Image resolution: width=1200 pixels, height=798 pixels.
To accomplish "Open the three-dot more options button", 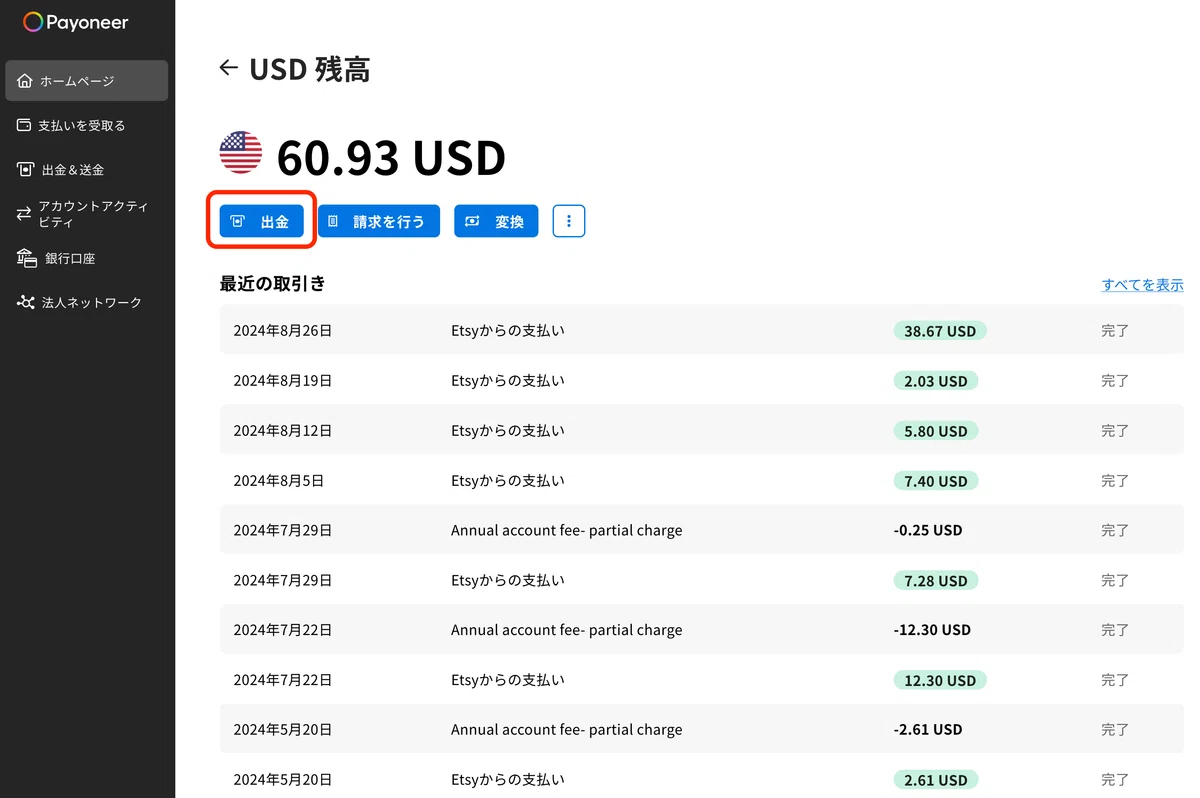I will (569, 221).
